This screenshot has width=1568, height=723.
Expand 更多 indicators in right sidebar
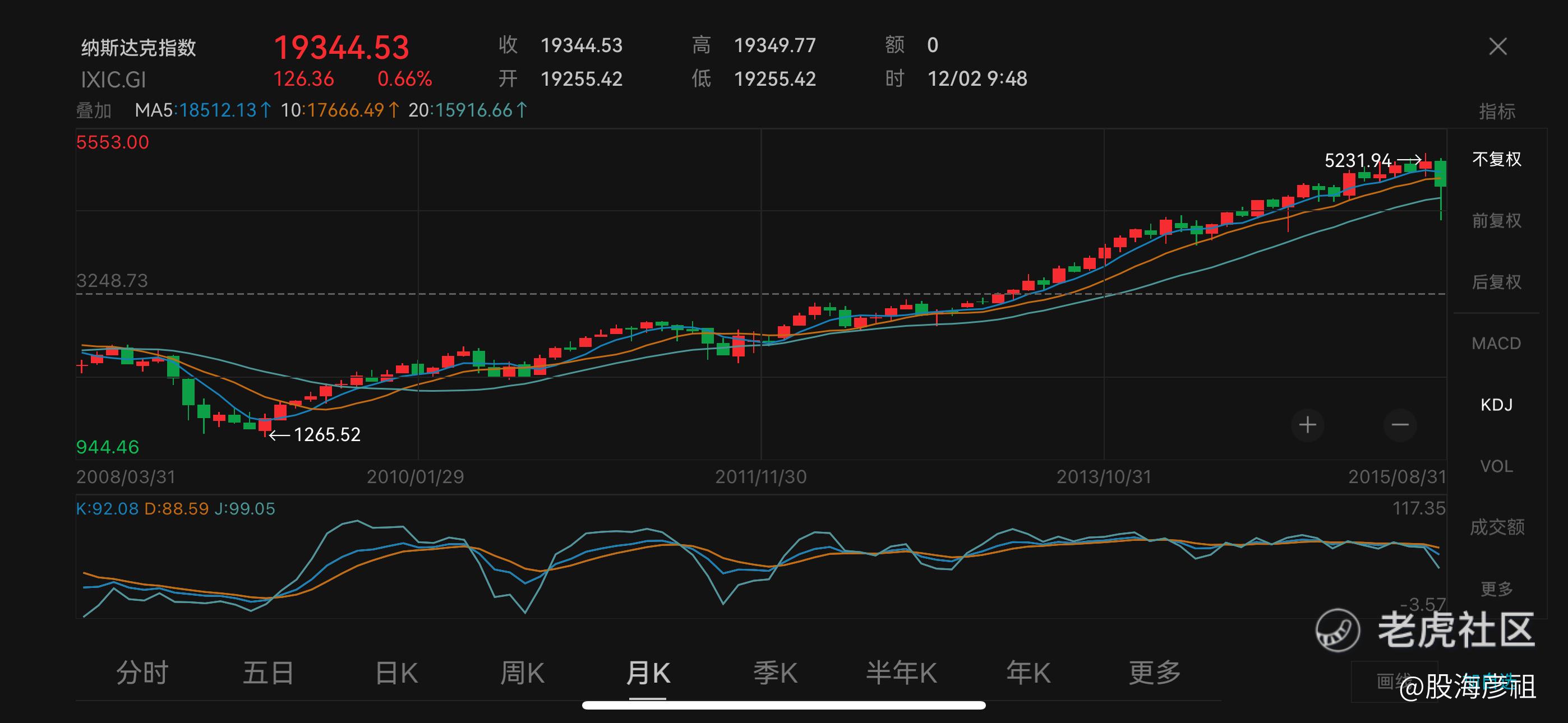pos(1497,588)
